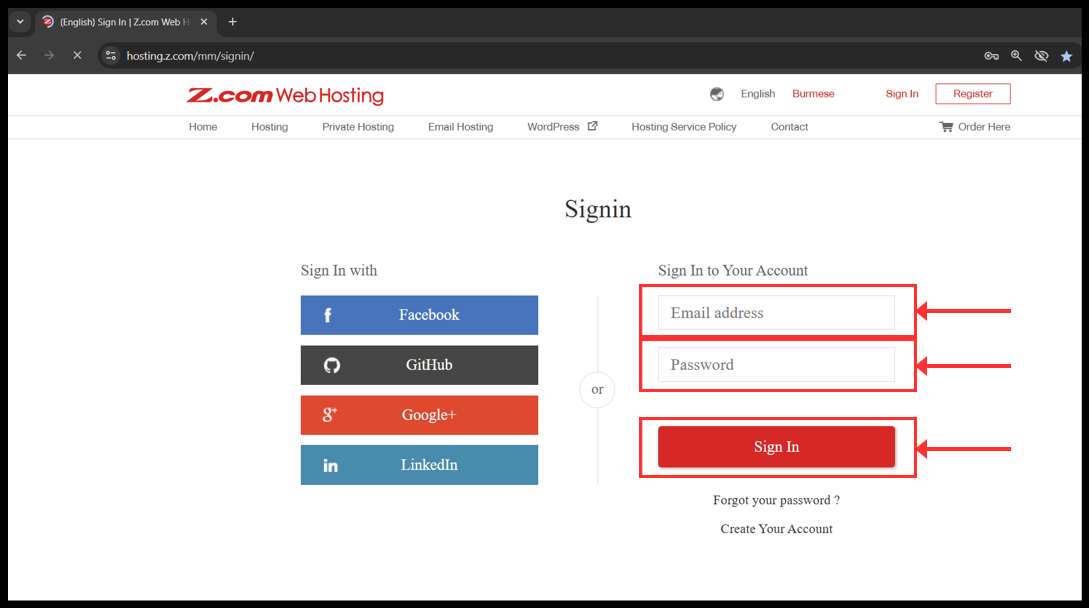Expand the tab search dropdown arrow

(x=20, y=22)
